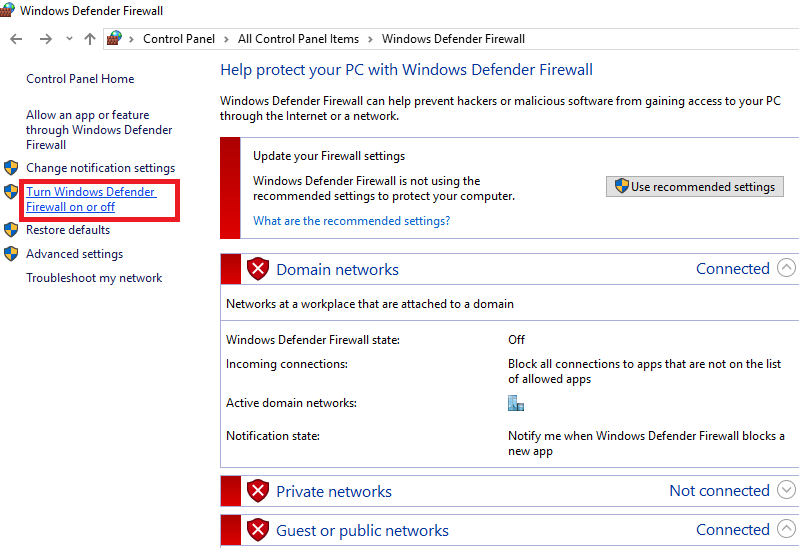Open the recent locations dropdown arrow
Viewport: 799px width, 548px height.
coord(69,39)
